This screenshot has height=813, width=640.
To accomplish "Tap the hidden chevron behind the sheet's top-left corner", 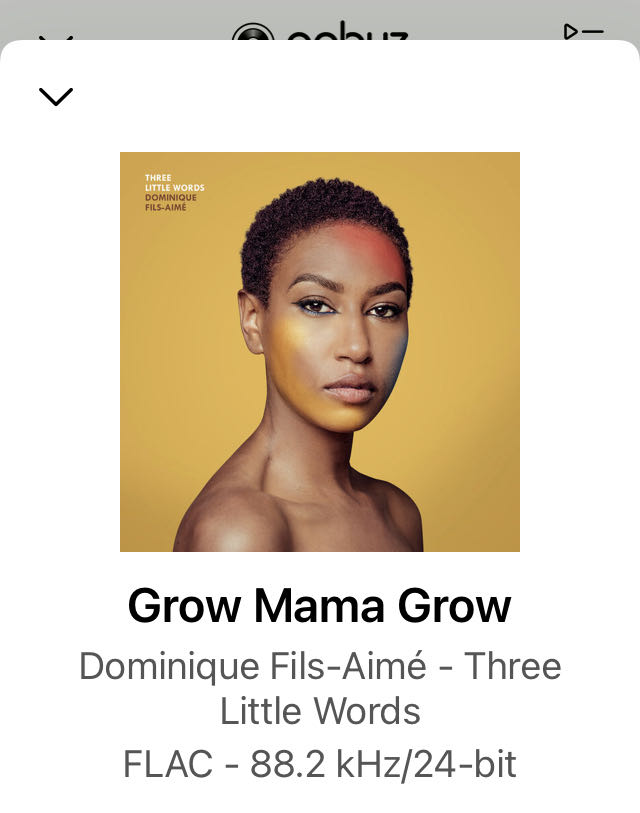I will point(56,38).
